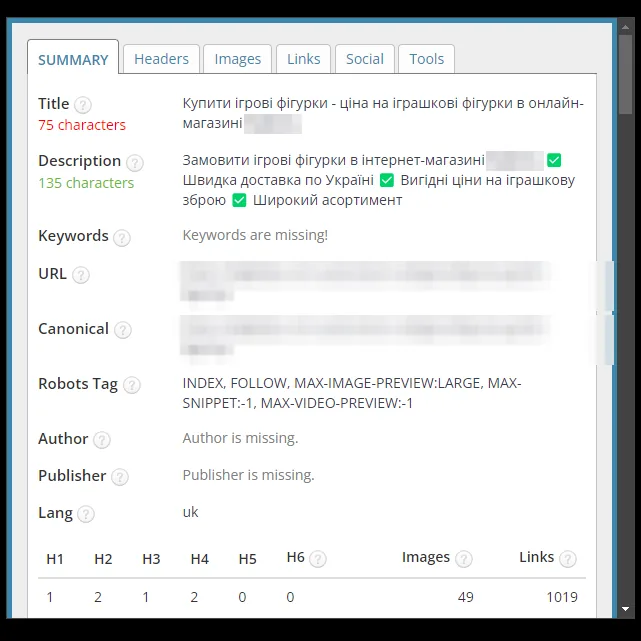The width and height of the screenshot is (641, 641).
Task: Click the blurred URL value
Action: [365, 281]
